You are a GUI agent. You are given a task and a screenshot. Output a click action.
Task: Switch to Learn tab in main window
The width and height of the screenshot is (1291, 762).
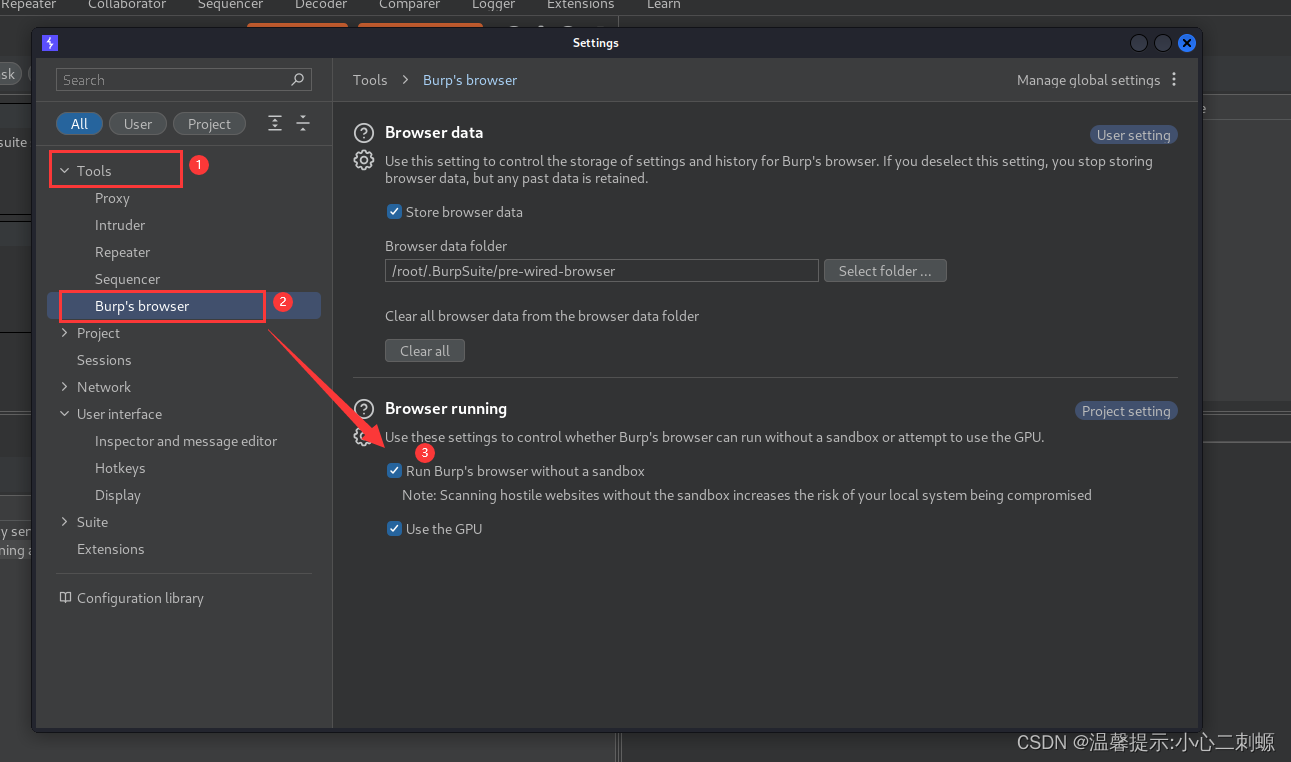pyautogui.click(x=663, y=5)
